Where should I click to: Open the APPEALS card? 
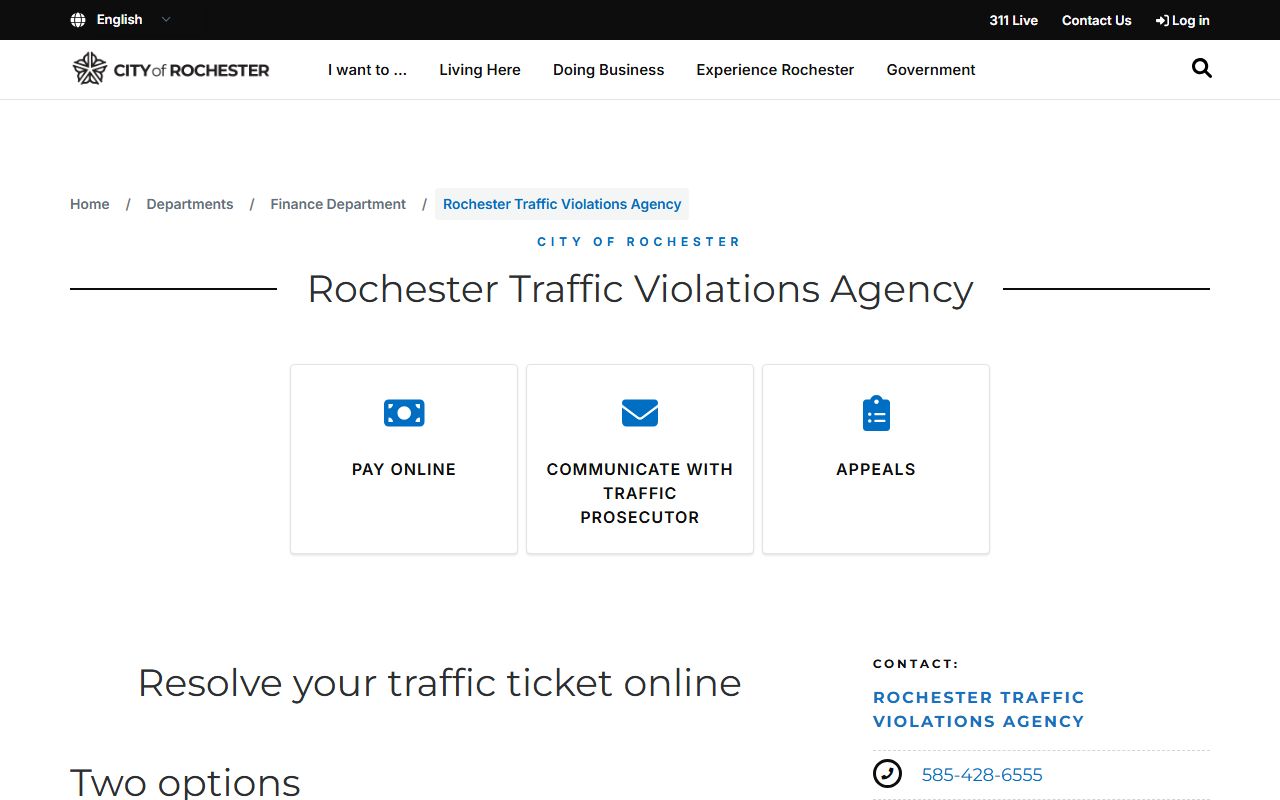pos(876,459)
